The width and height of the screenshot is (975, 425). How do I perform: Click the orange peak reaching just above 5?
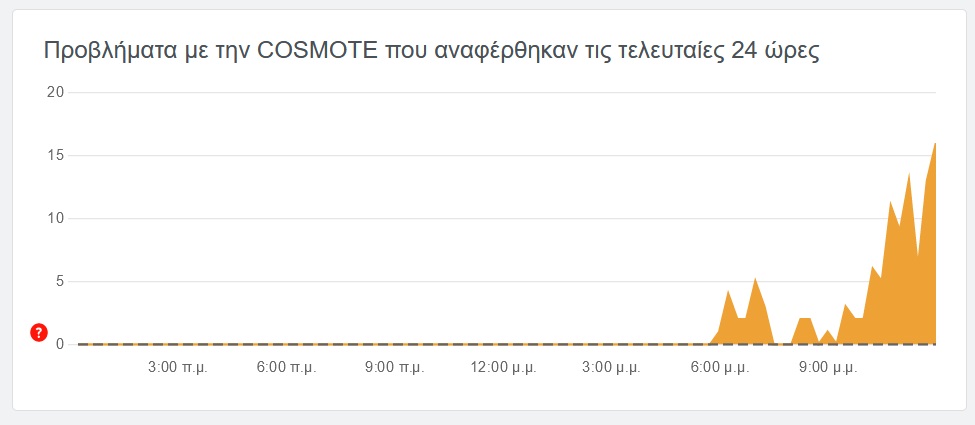pyautogui.click(x=755, y=280)
